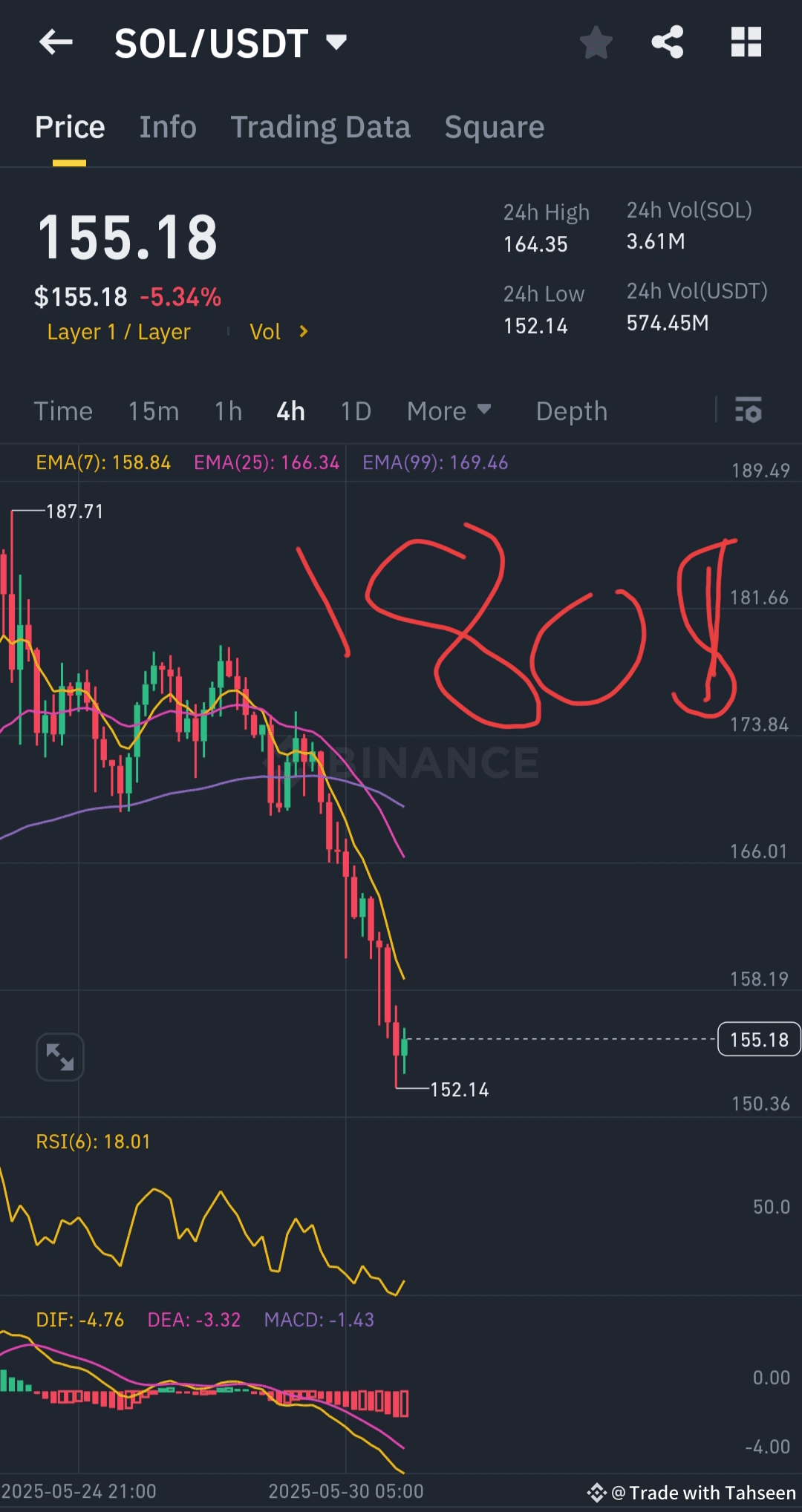This screenshot has height=1512, width=802.
Task: Open the share icon
Action: (668, 42)
